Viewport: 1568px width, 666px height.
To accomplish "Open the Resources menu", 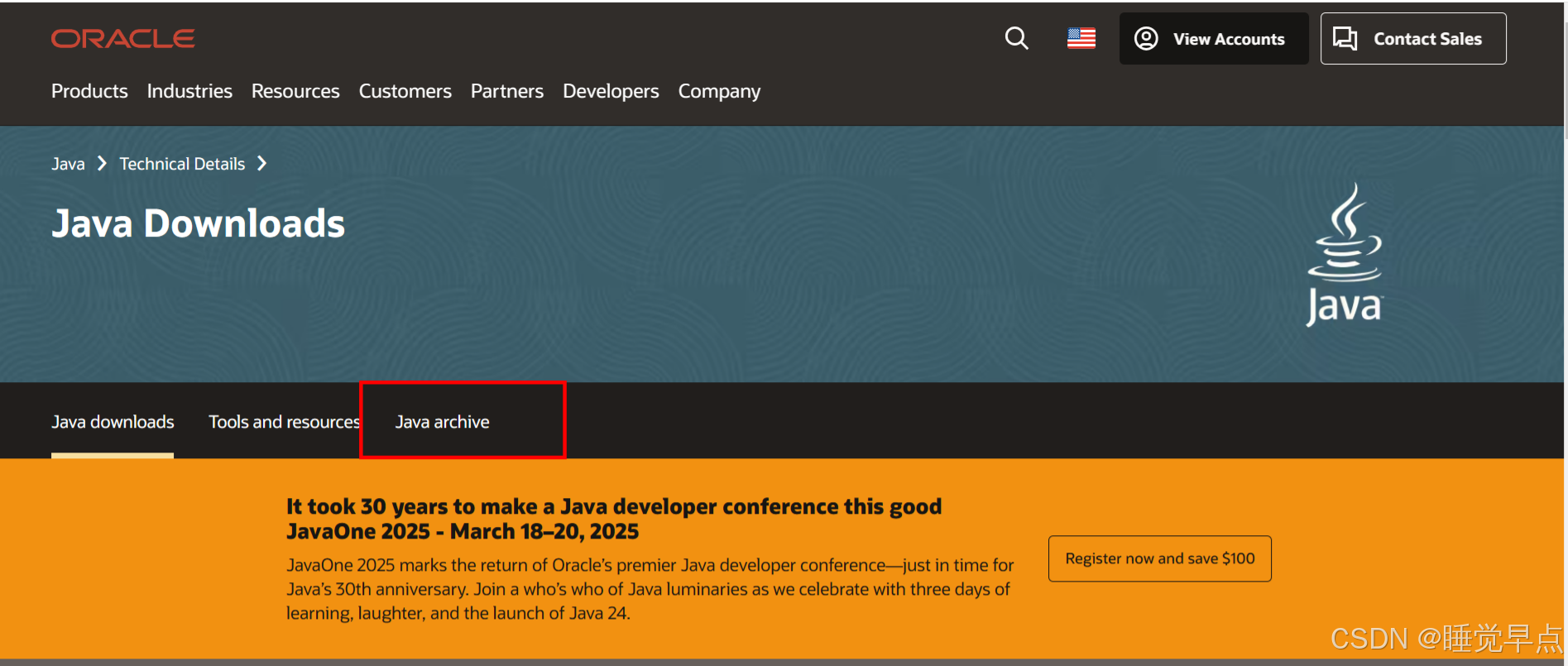I will point(295,91).
